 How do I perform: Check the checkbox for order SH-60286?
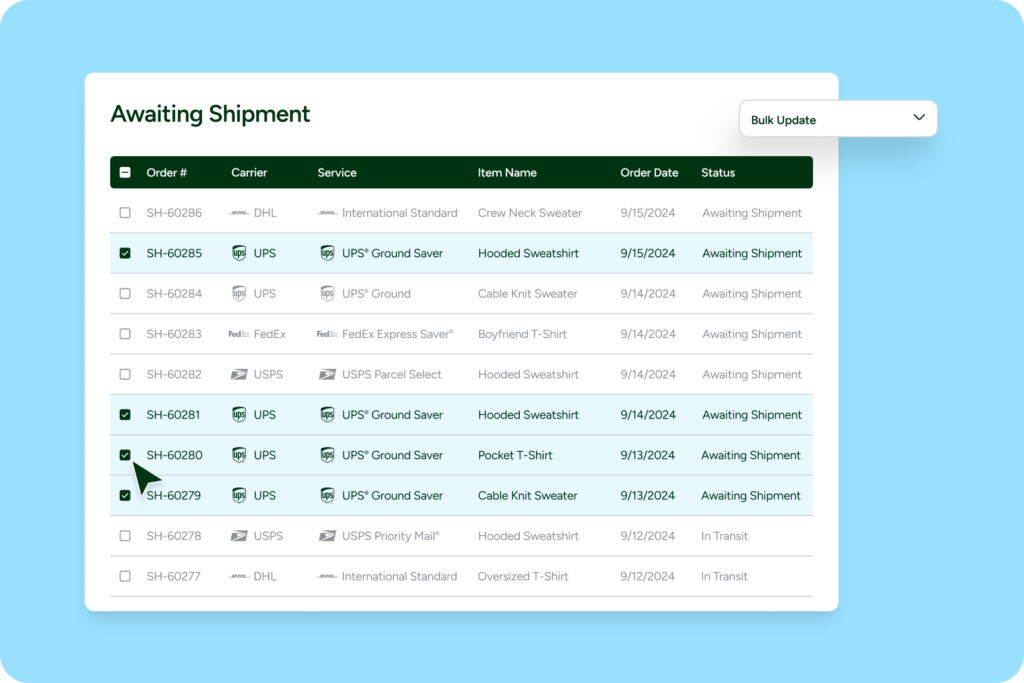(x=125, y=212)
